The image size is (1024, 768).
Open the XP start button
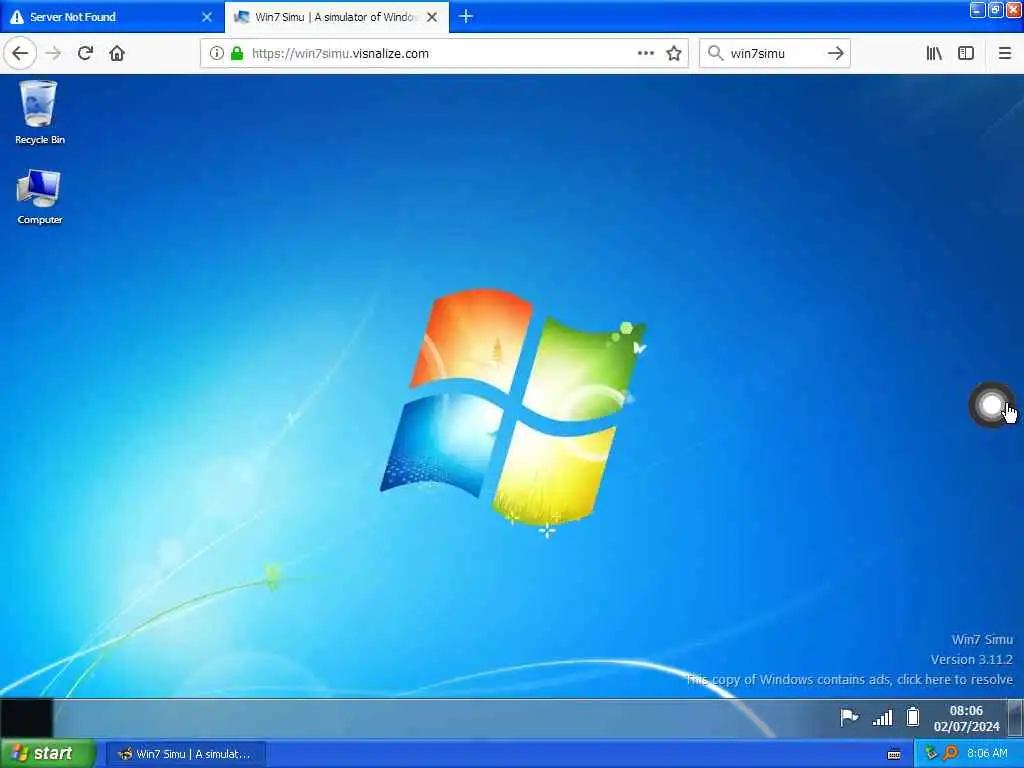point(47,754)
